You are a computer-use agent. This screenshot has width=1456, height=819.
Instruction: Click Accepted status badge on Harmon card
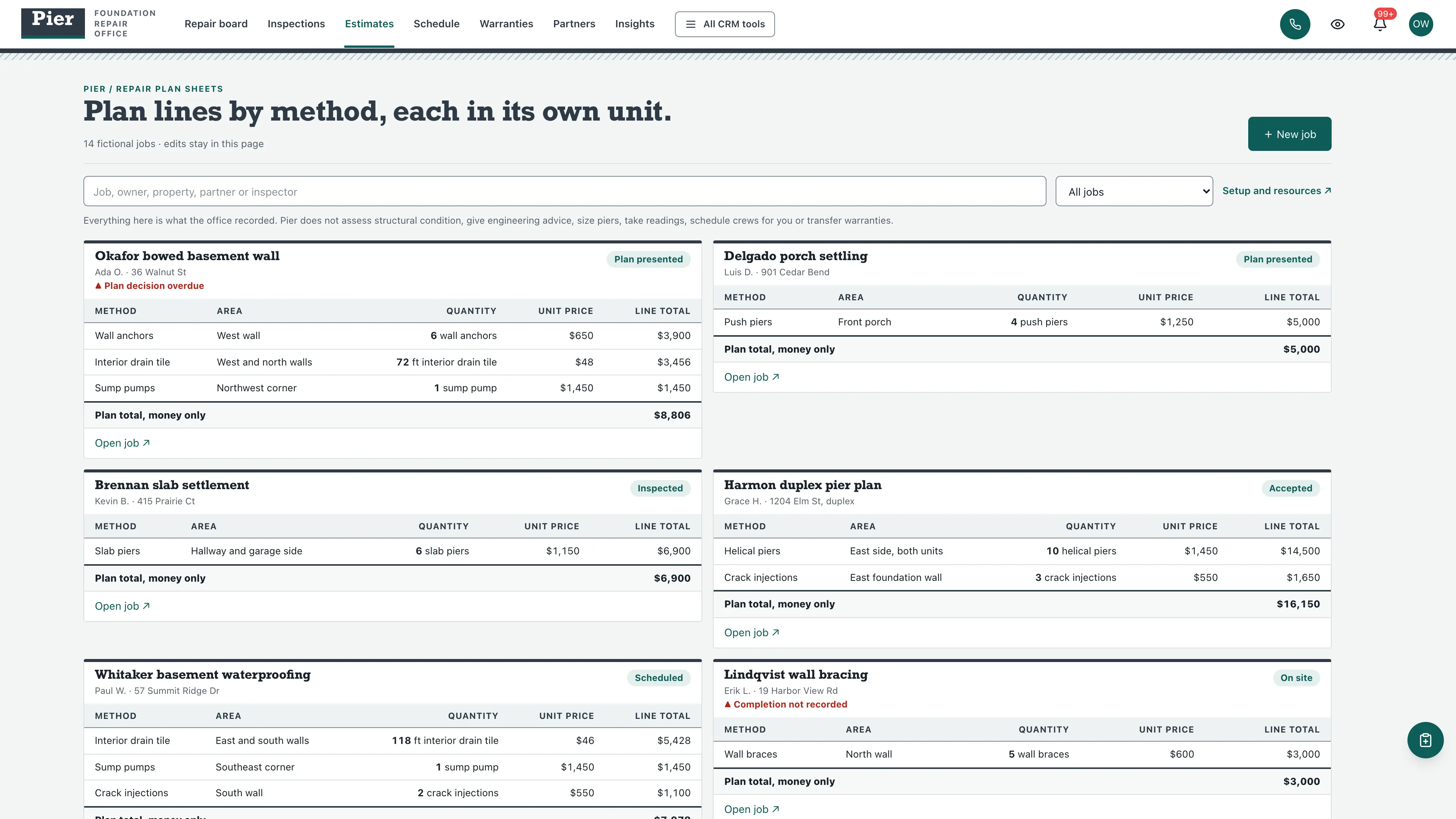coord(1290,488)
